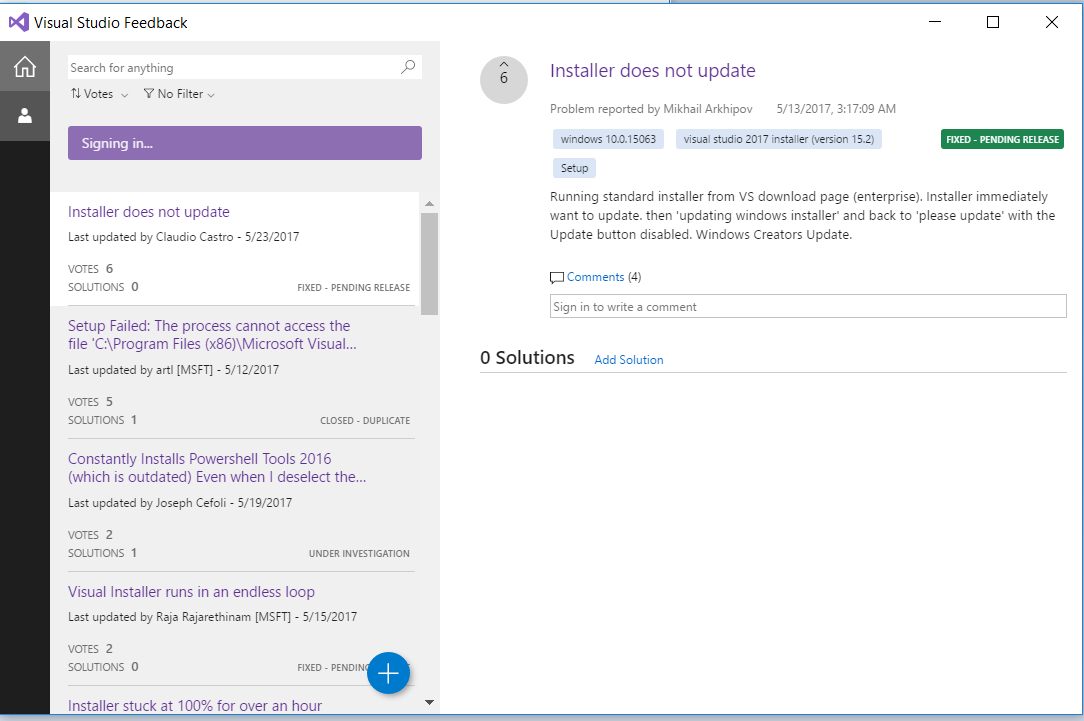Click the list scrollbar up arrow
The image size is (1084, 721).
(x=429, y=203)
